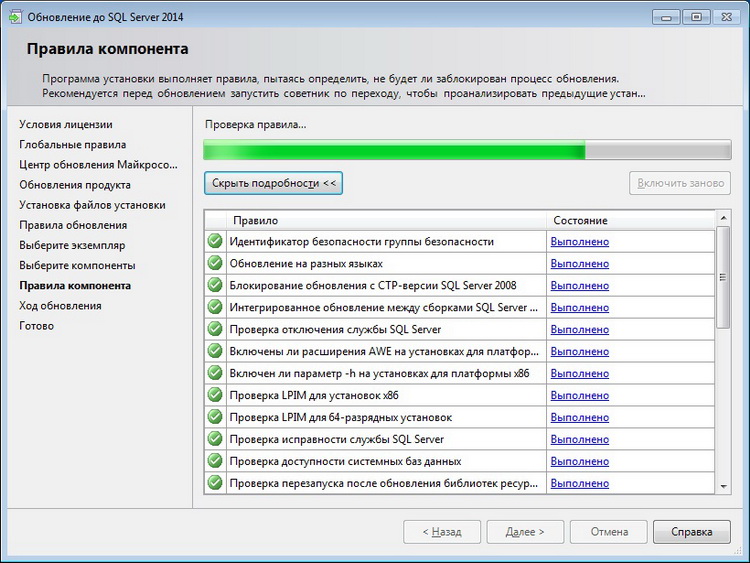Open Выполнено link for LPIM x86 rule
Viewport: 750px width, 563px height.
(580, 396)
